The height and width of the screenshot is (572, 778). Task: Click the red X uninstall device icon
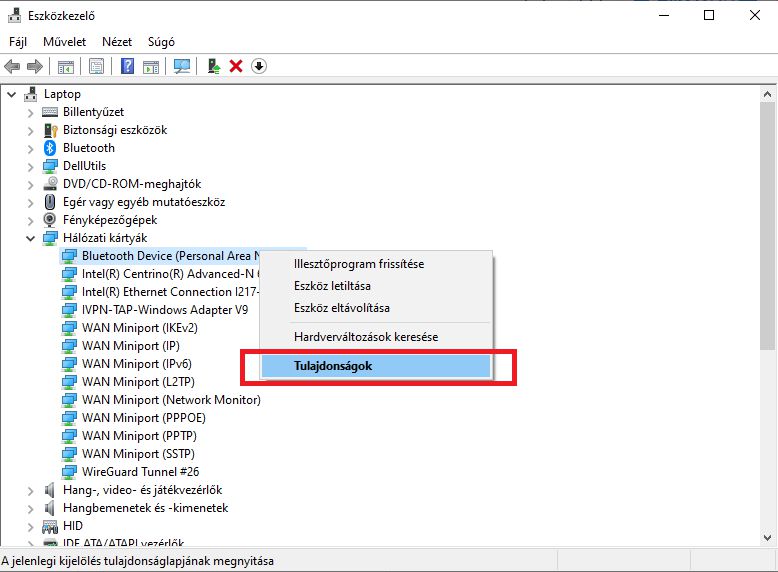tap(236, 66)
